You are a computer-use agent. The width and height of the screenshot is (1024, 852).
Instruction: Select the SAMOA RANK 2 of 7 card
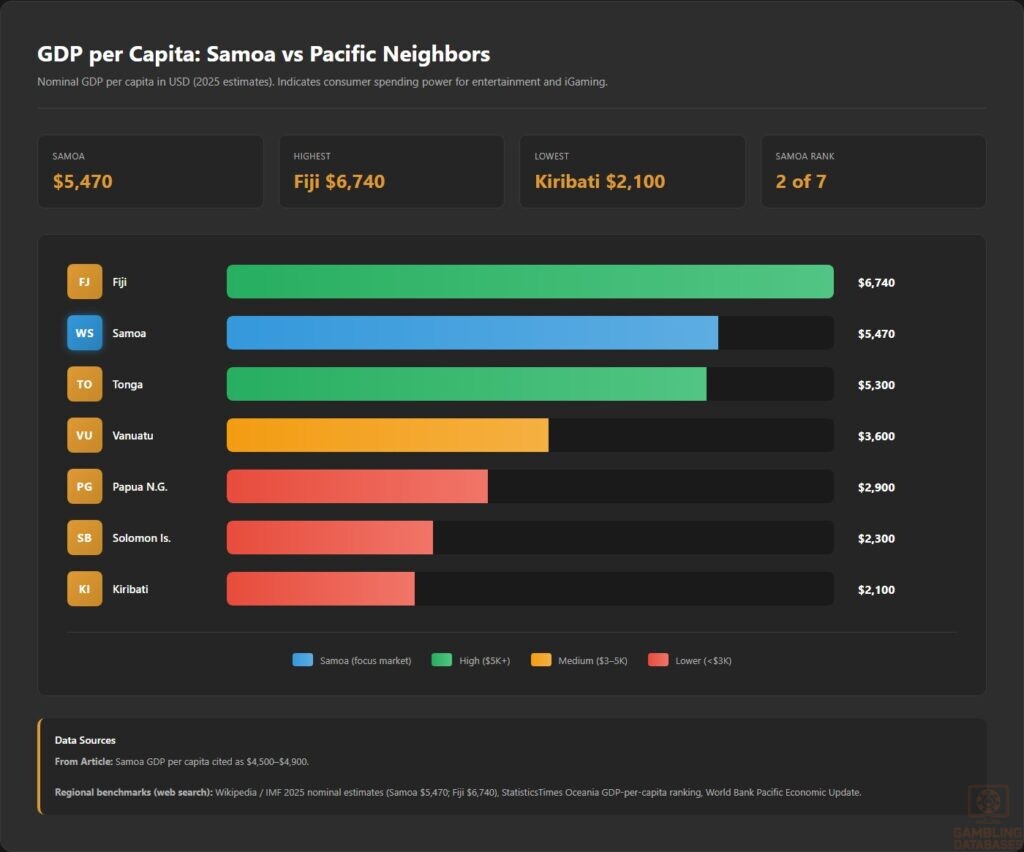point(873,172)
